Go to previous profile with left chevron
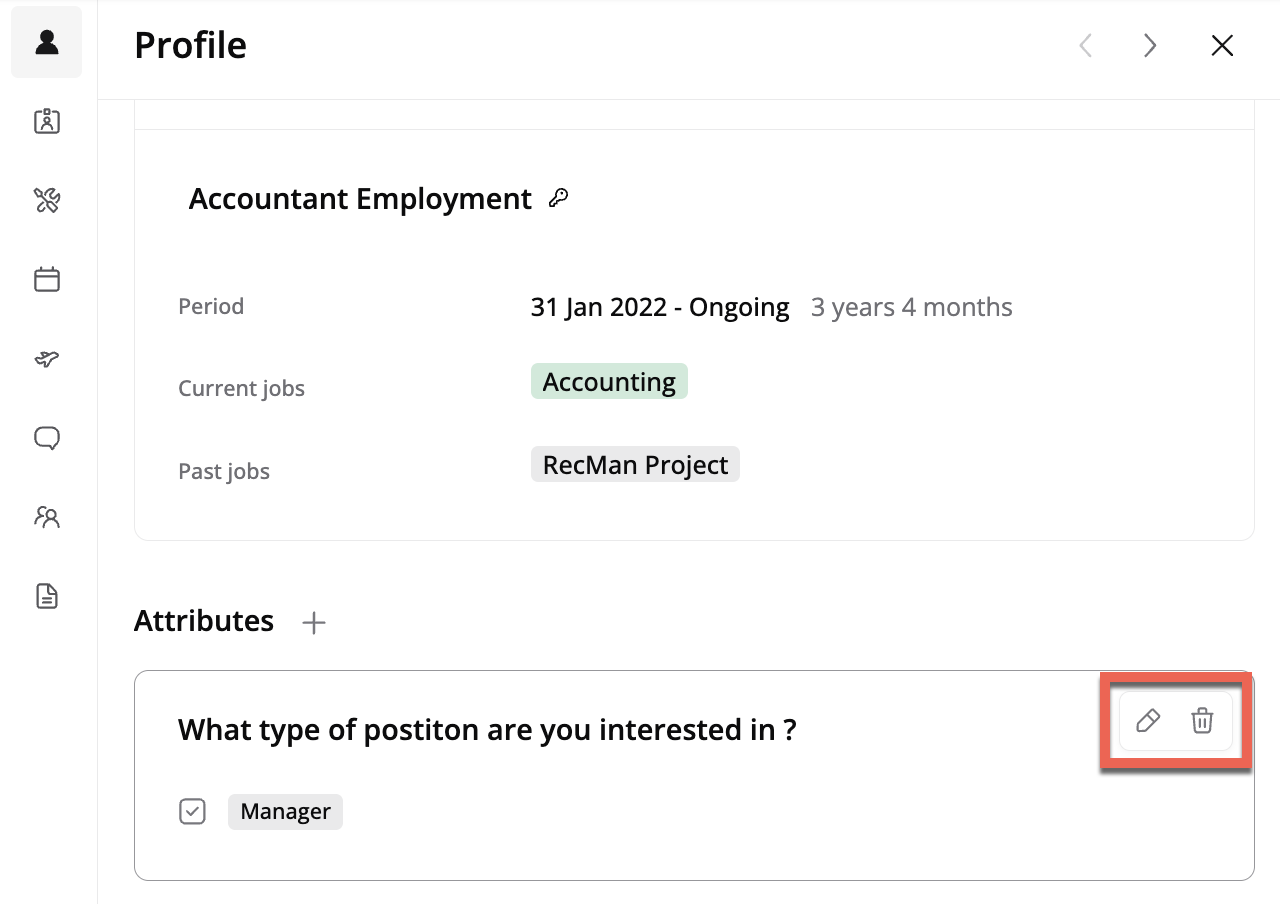The image size is (1280, 904). (1085, 45)
